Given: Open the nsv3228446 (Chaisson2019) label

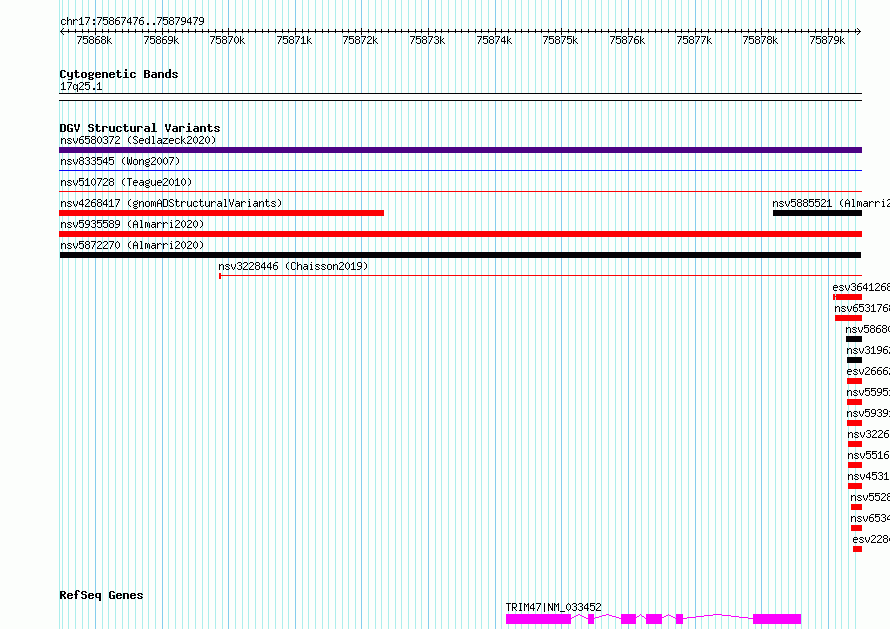Looking at the screenshot, I should (293, 266).
